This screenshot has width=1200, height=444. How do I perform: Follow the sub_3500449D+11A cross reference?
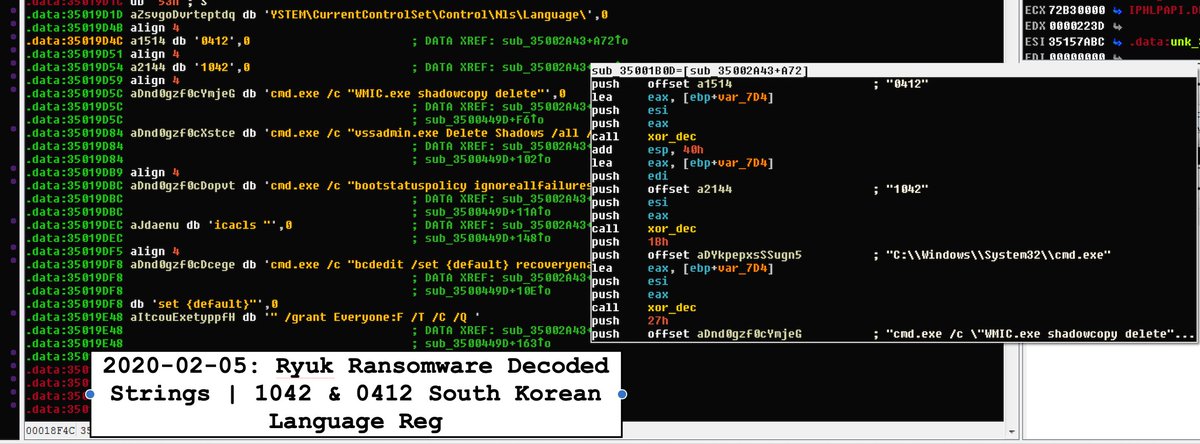[487, 212]
